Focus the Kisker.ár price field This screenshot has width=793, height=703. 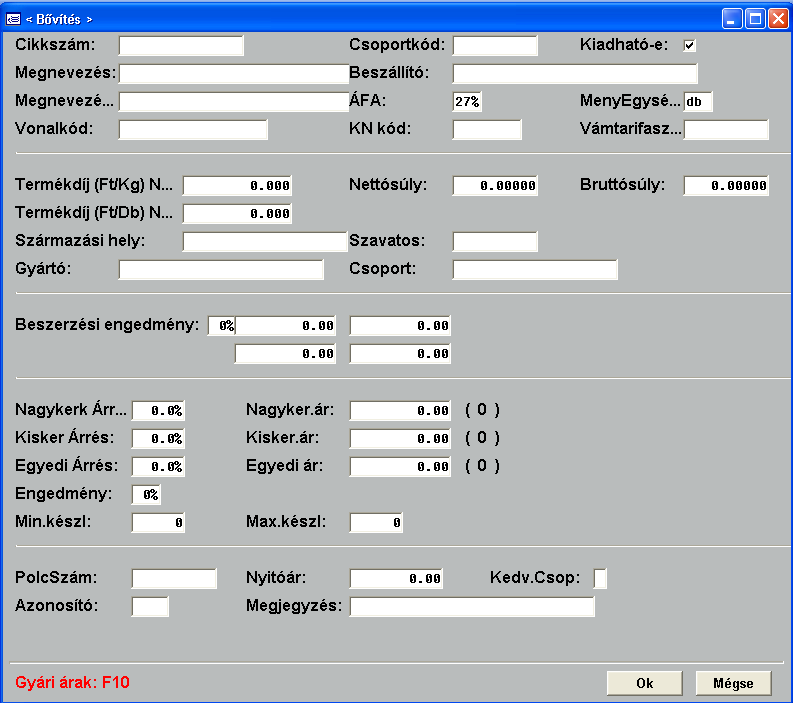point(400,438)
